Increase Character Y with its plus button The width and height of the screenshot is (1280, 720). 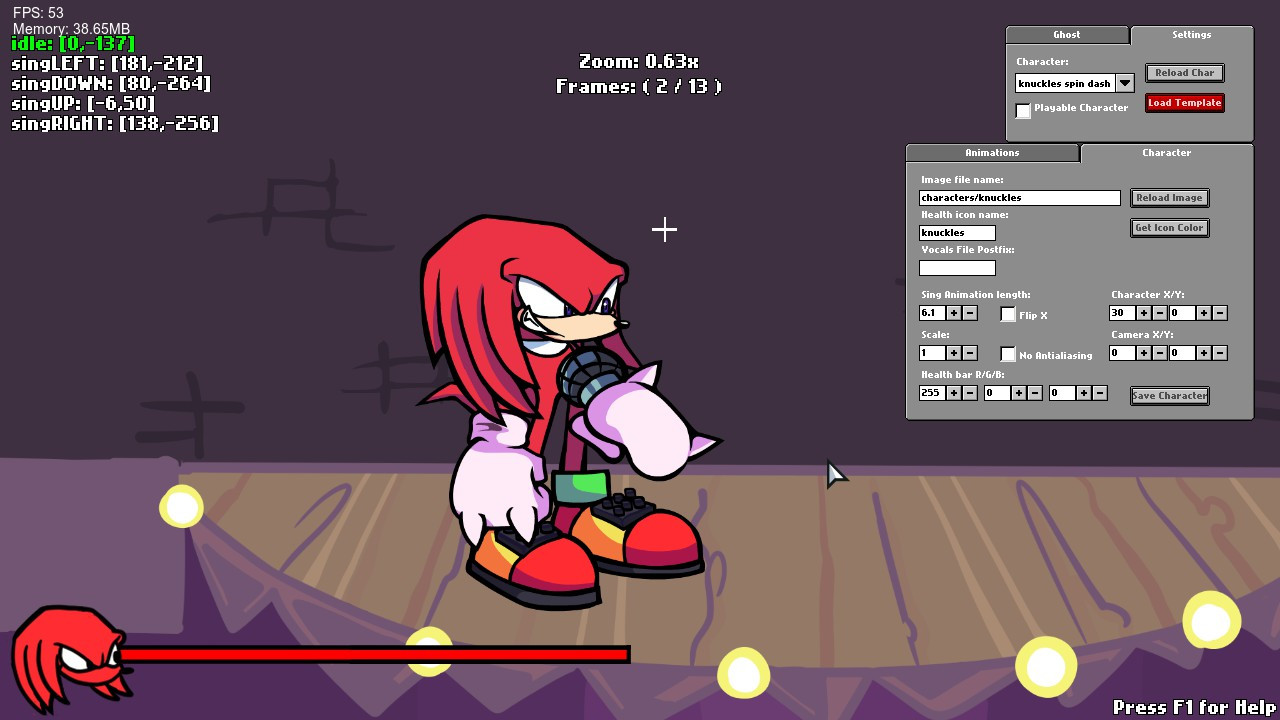click(1204, 313)
